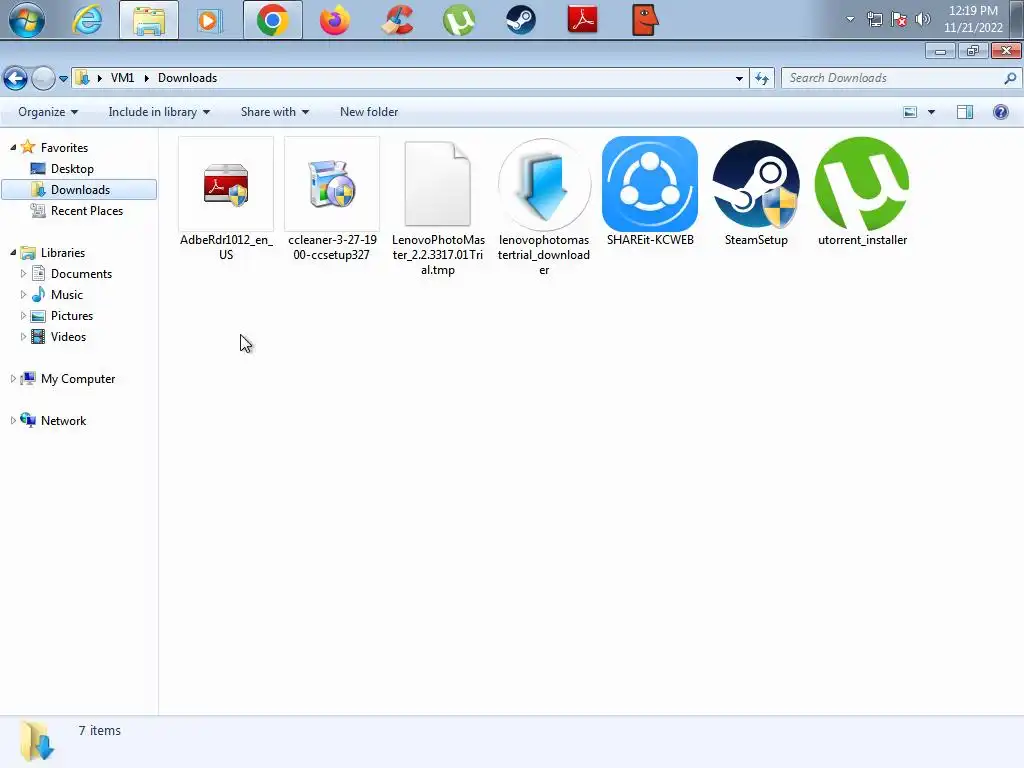The image size is (1024, 768).
Task: Select My Computer in sidebar
Action: coord(78,379)
